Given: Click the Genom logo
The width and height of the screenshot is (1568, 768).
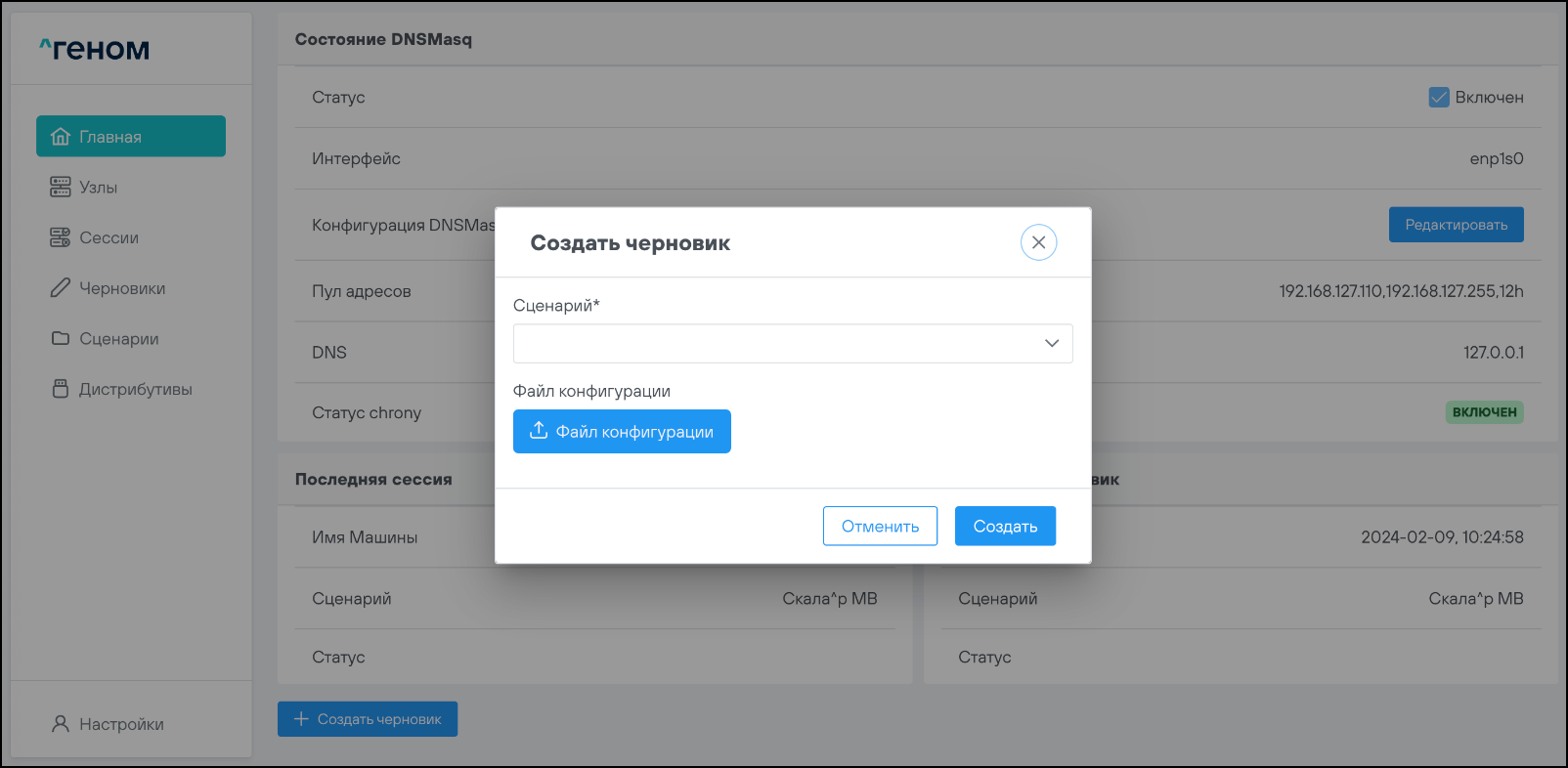Looking at the screenshot, I should [x=95, y=49].
